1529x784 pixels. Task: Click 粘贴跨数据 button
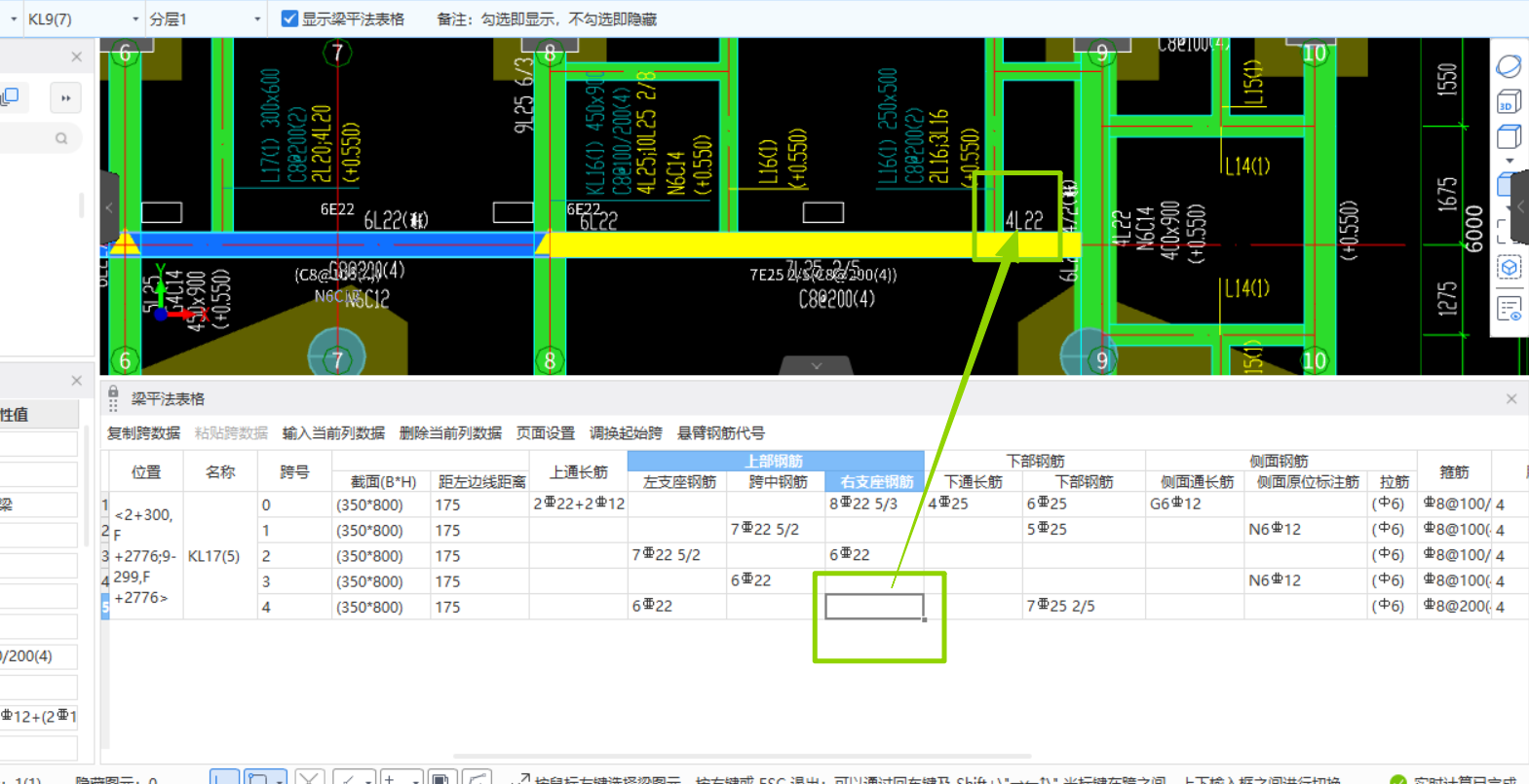(x=231, y=432)
